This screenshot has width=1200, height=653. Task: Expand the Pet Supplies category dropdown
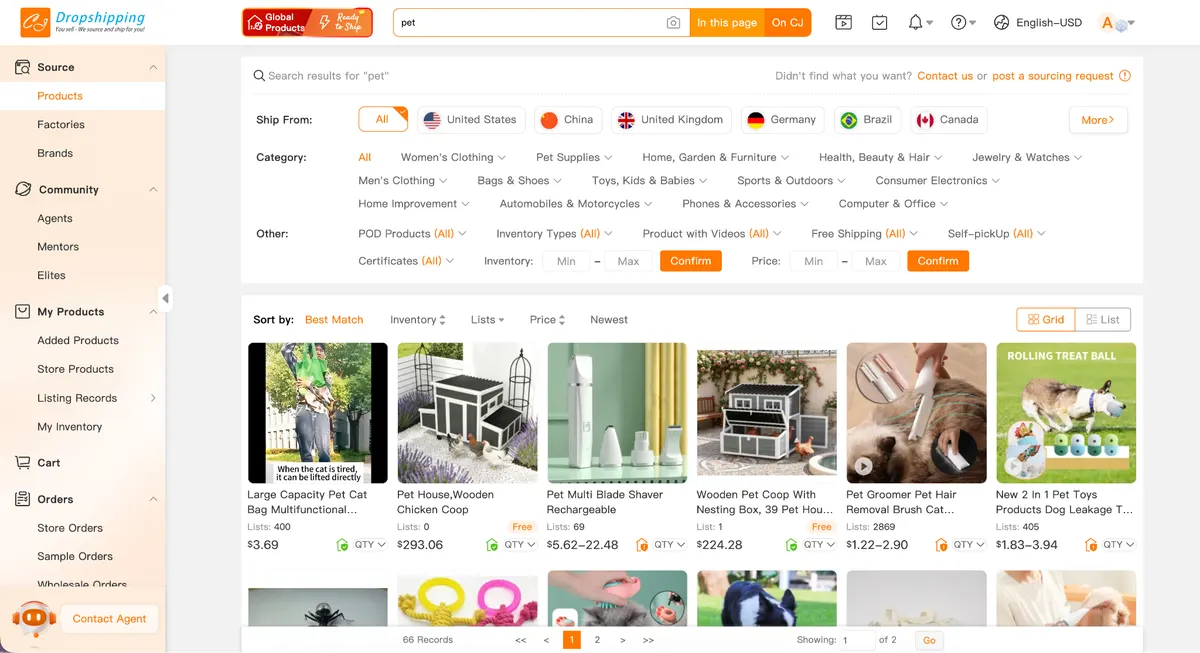574,157
